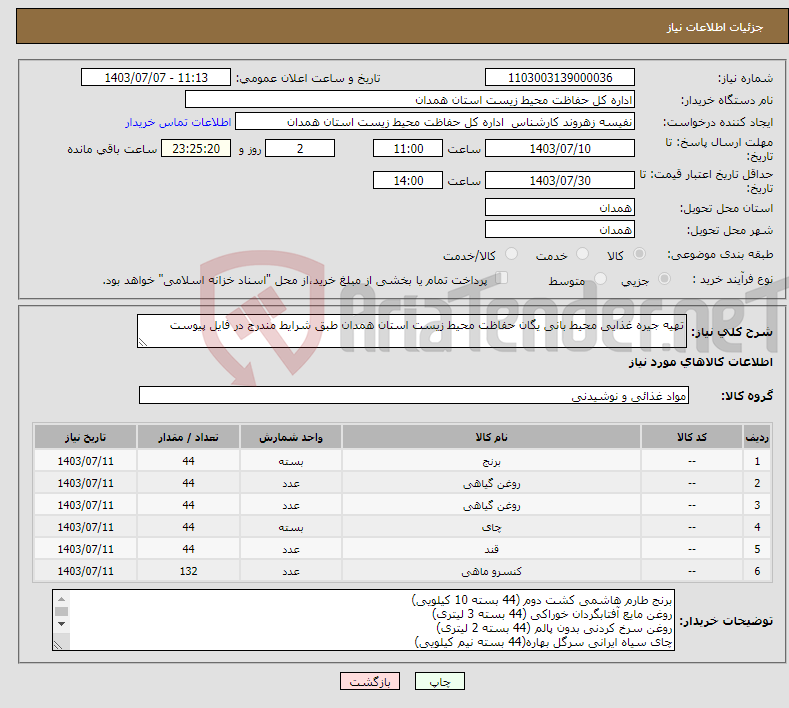The image size is (789, 708).
Task: Click the کد کالا column header
Action: pyautogui.click(x=691, y=437)
